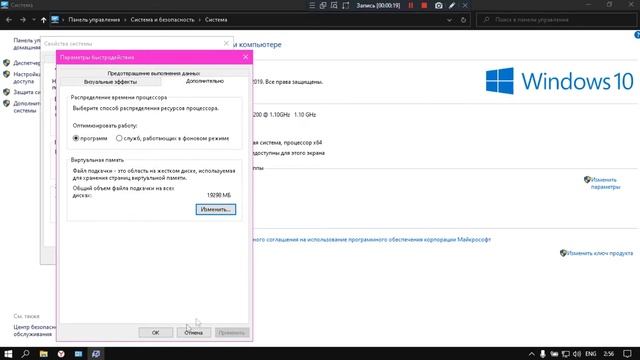Screen dimensions: 640x360
Task: Close the Свойства системы window
Action: [x=226, y=43]
